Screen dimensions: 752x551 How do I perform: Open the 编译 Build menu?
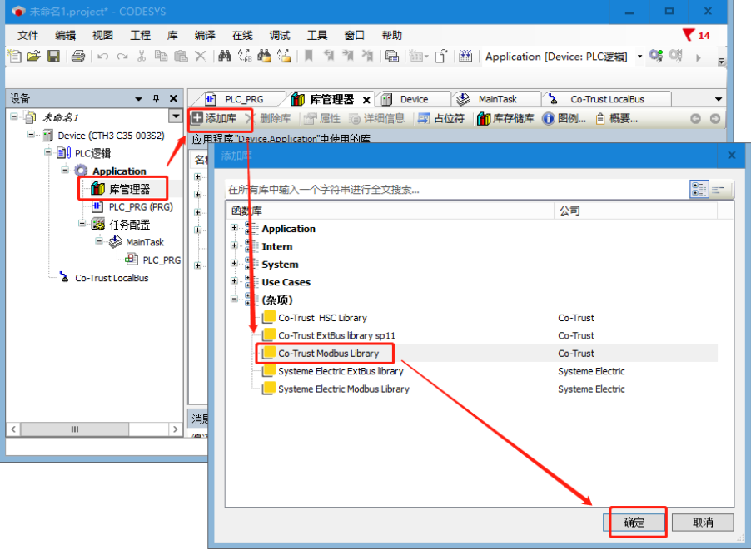(205, 35)
